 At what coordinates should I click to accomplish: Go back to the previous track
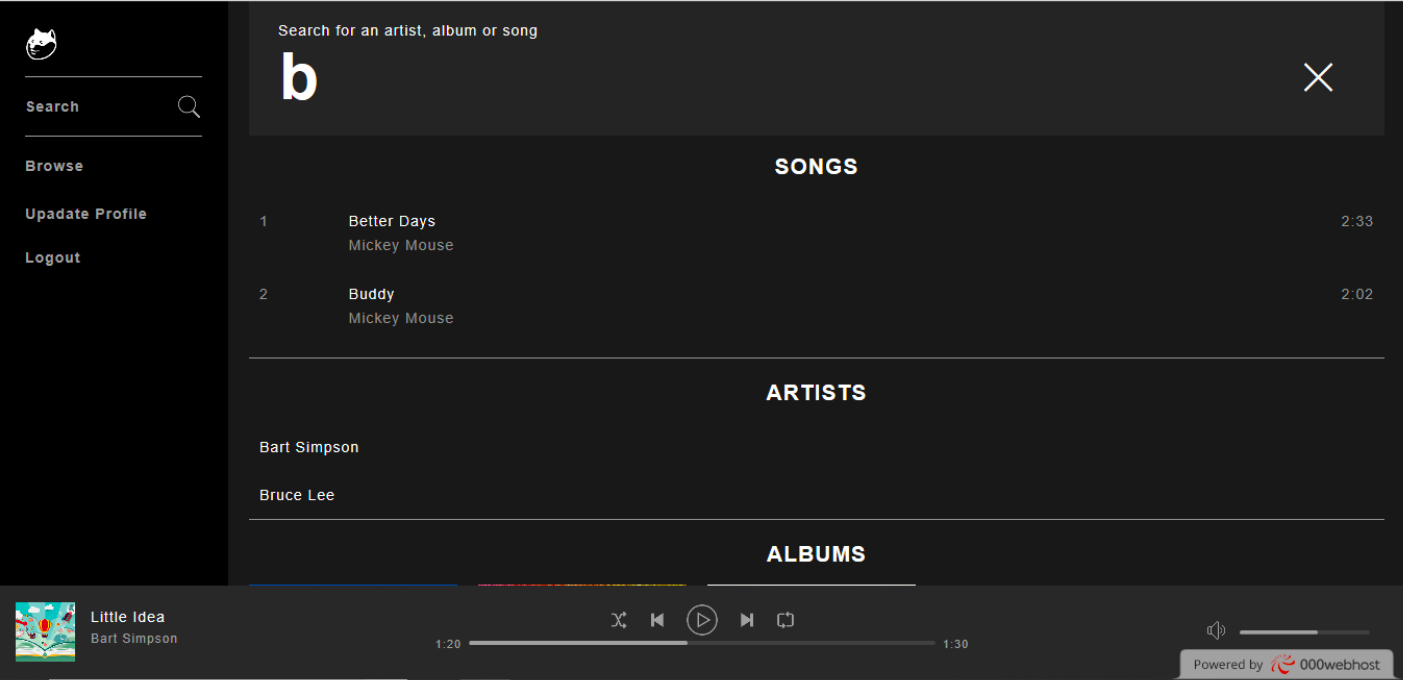[x=657, y=620]
